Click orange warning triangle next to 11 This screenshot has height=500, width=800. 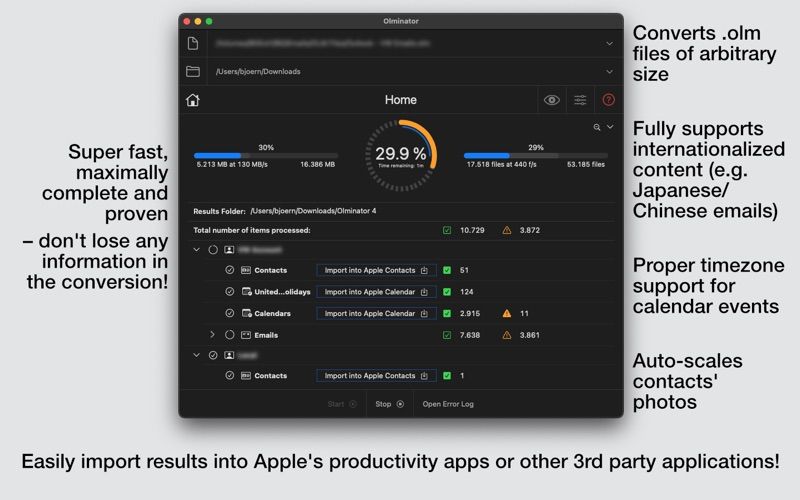tap(507, 313)
